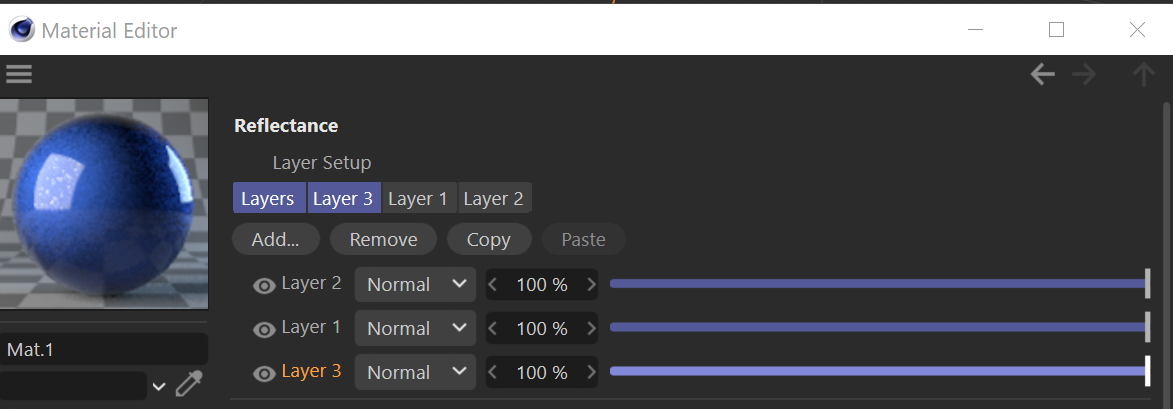Click the forward navigation arrow
Viewport: 1173px width, 409px height.
1084,74
